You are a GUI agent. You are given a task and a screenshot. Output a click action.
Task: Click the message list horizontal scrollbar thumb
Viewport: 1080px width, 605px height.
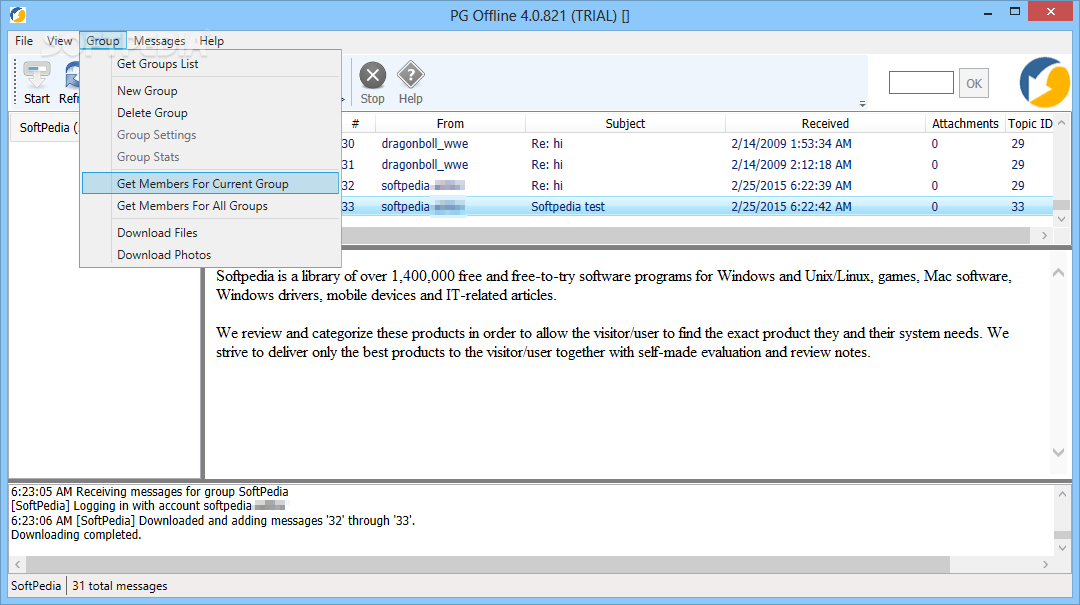(x=685, y=235)
